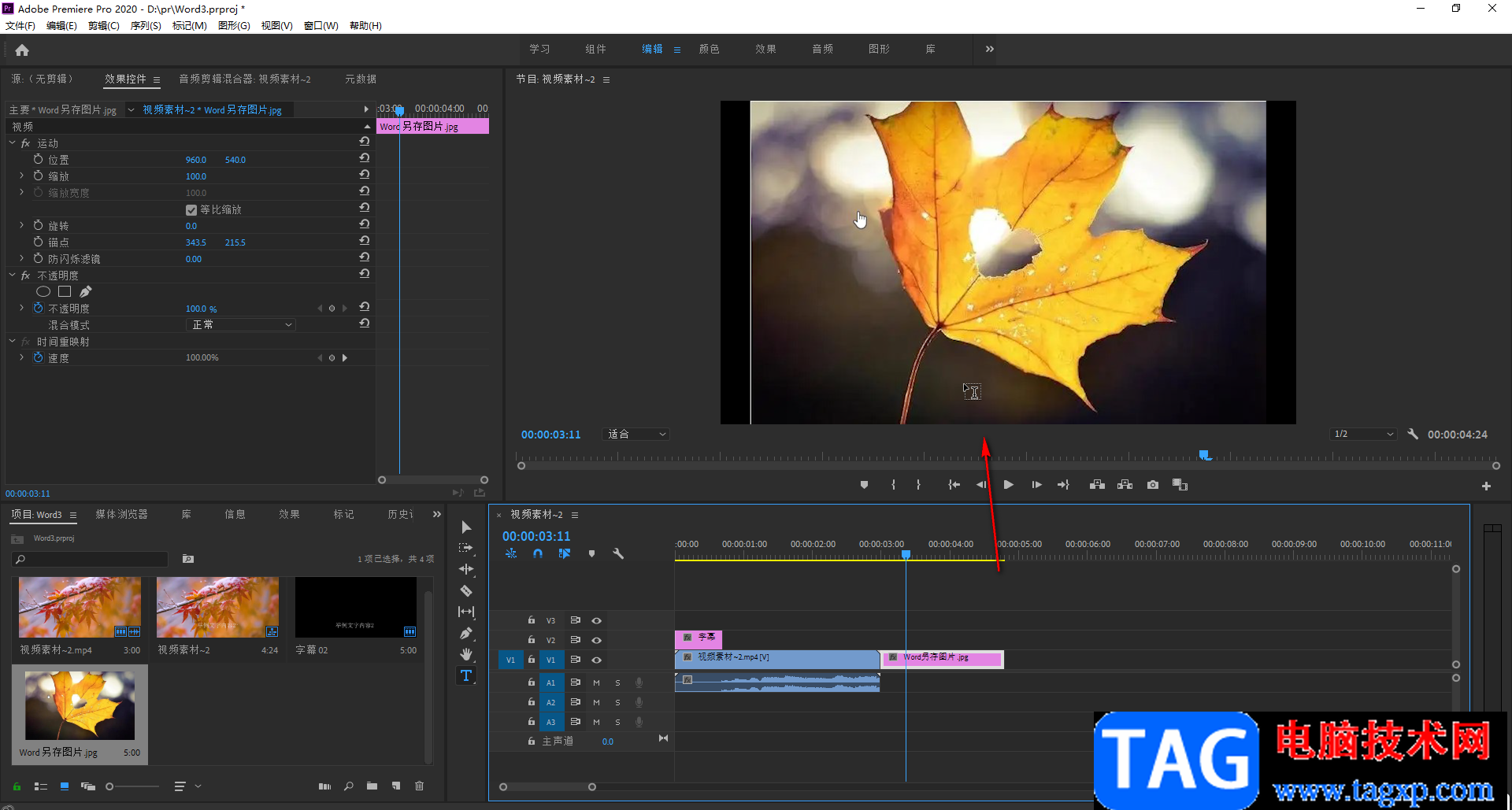1512x810 pixels.
Task: Click the timeline wrench settings icon
Action: 618,554
